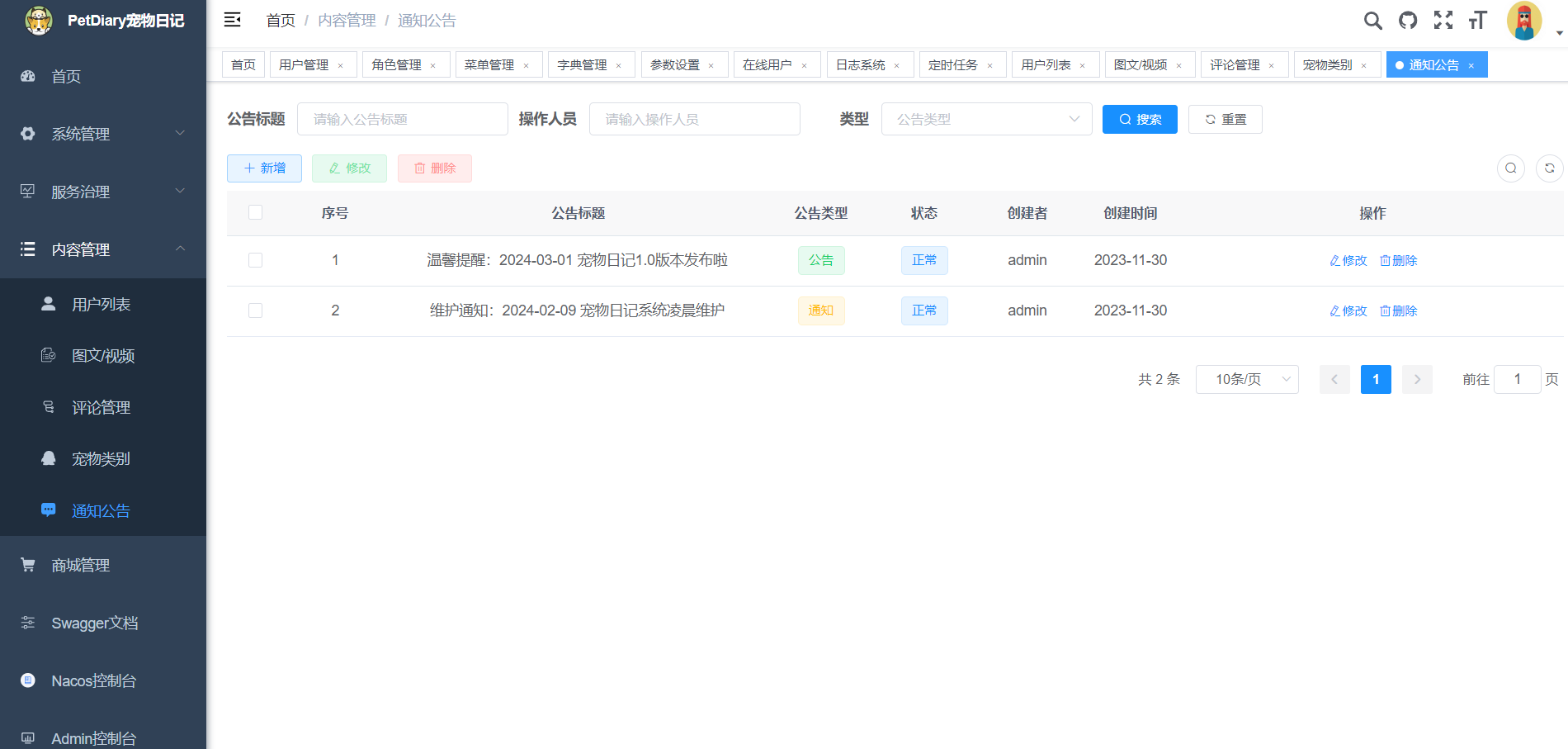
Task: Close the 字典管理 tab
Action: pyautogui.click(x=618, y=65)
